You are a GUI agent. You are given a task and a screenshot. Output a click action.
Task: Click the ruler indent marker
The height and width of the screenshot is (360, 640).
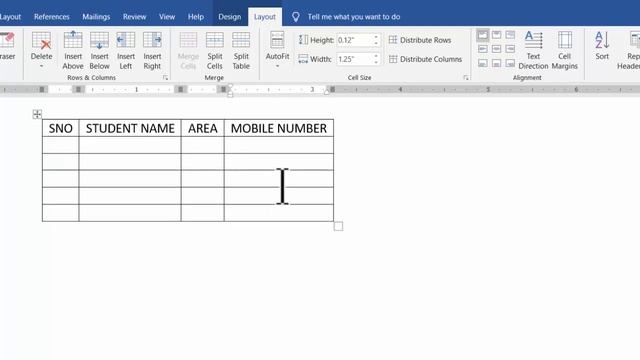point(230,90)
